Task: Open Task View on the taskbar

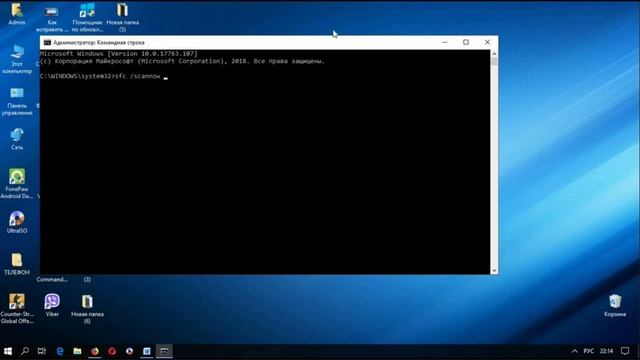Action: (x=42, y=351)
